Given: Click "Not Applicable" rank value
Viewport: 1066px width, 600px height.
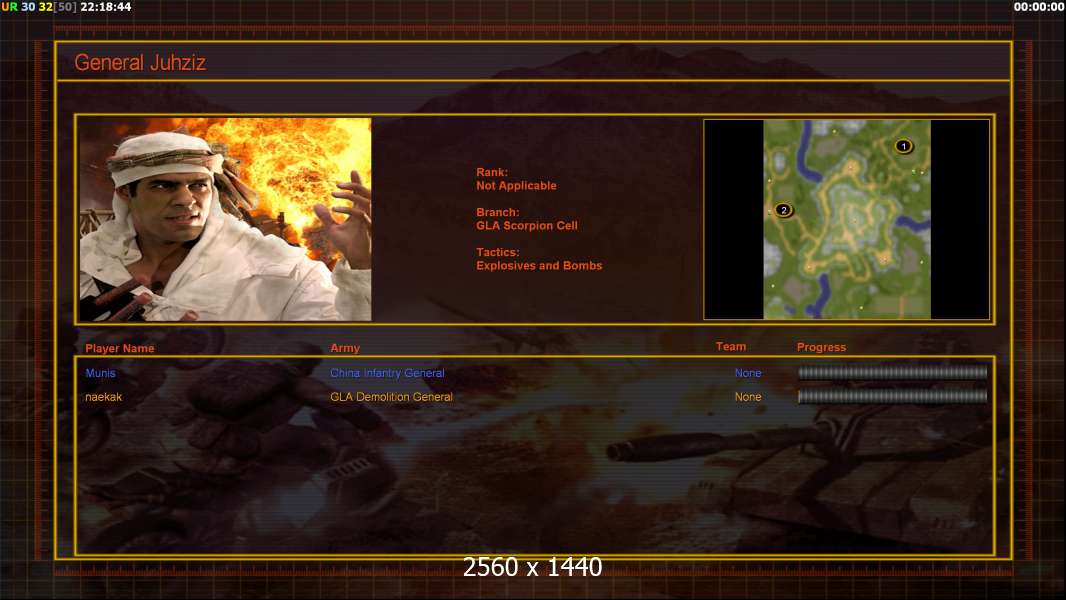Looking at the screenshot, I should click(x=516, y=186).
